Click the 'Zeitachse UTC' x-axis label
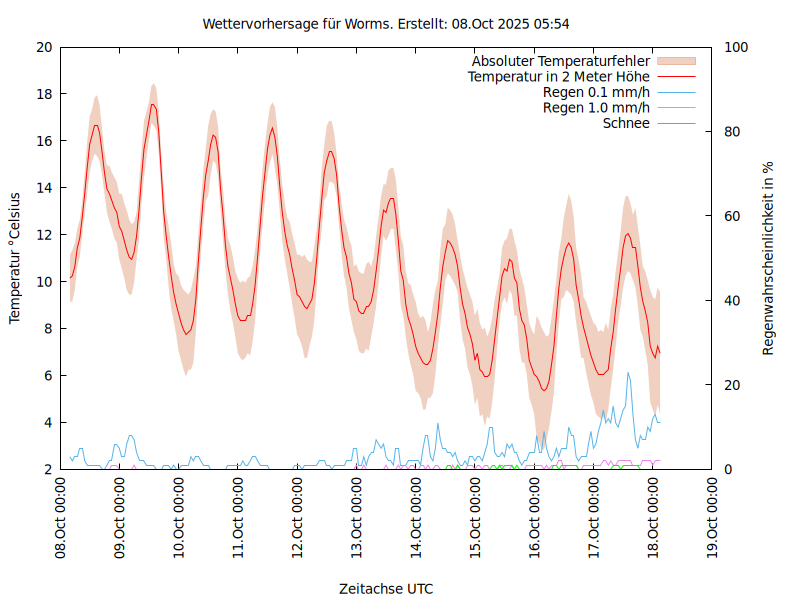Screen dimensions: 800x600 (386, 588)
